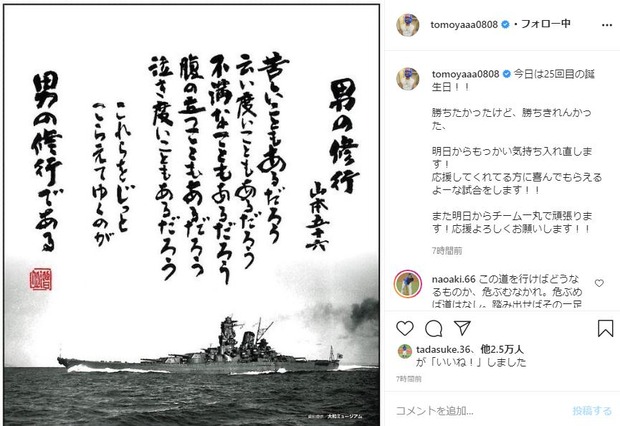Like the post with the heart icon
620x426 pixels.
(405, 329)
